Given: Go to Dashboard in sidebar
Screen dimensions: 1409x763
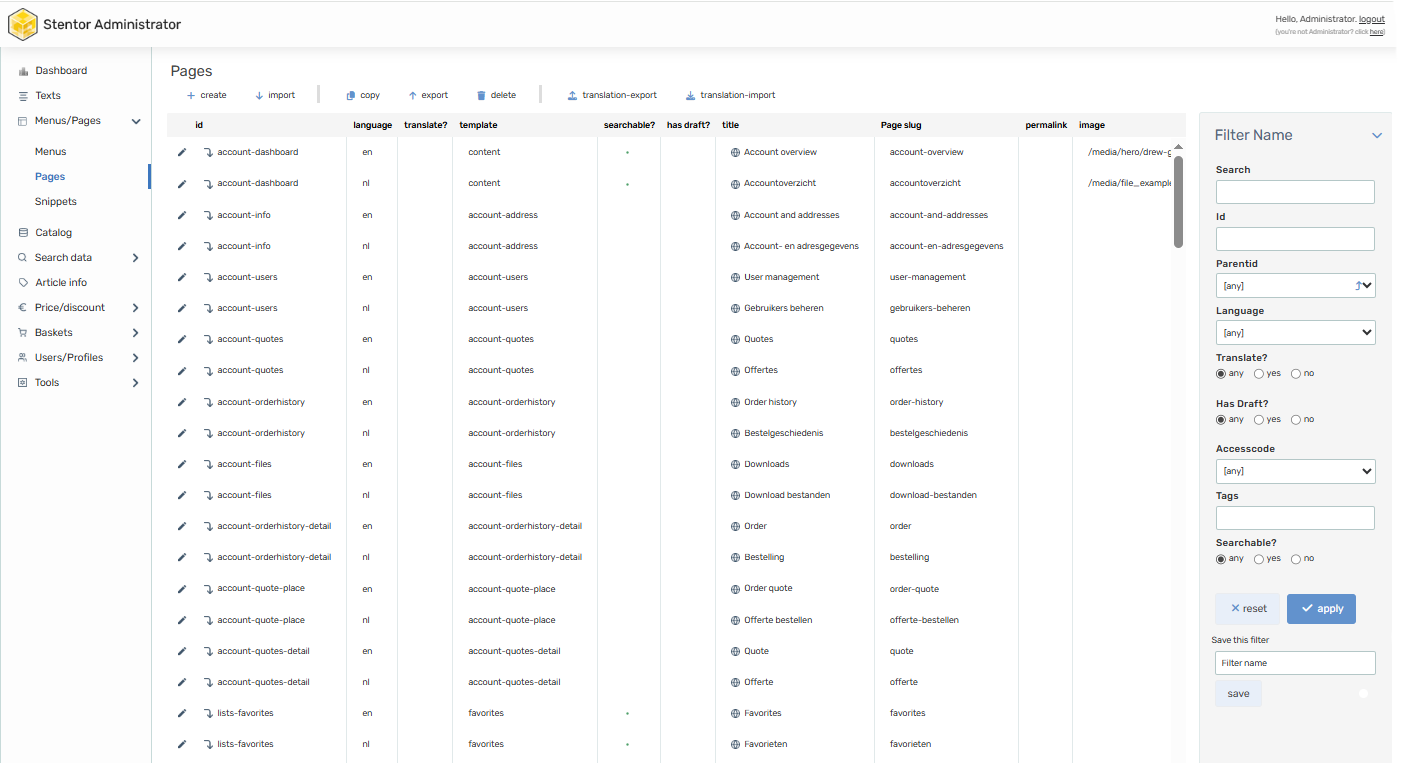Looking at the screenshot, I should (61, 71).
